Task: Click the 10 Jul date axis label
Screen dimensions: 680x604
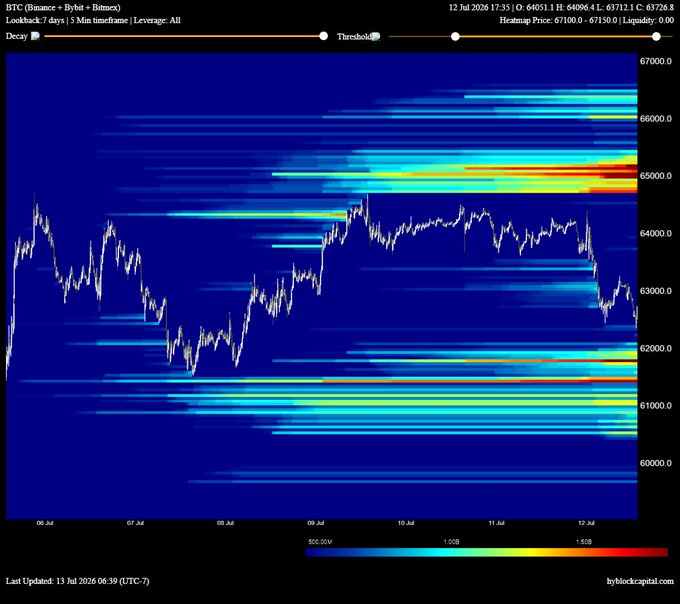Action: point(406,523)
